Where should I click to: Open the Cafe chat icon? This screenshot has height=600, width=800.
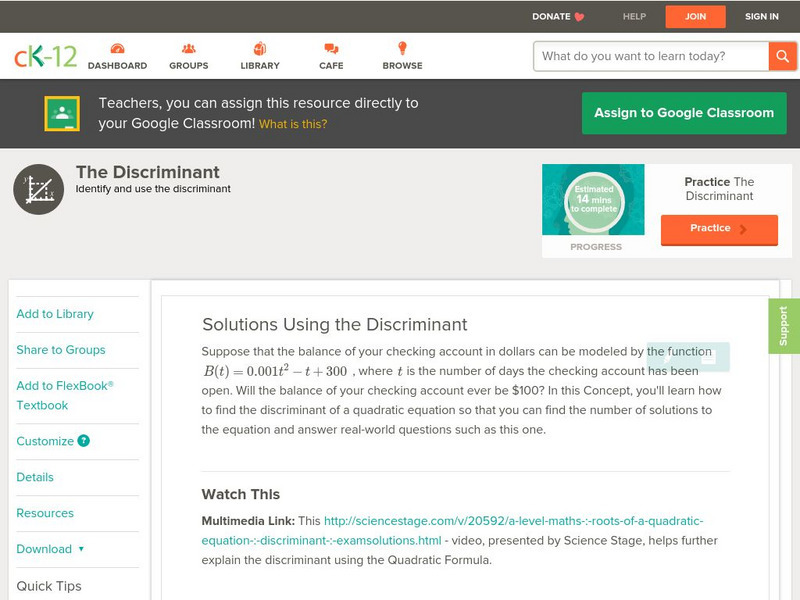click(331, 49)
